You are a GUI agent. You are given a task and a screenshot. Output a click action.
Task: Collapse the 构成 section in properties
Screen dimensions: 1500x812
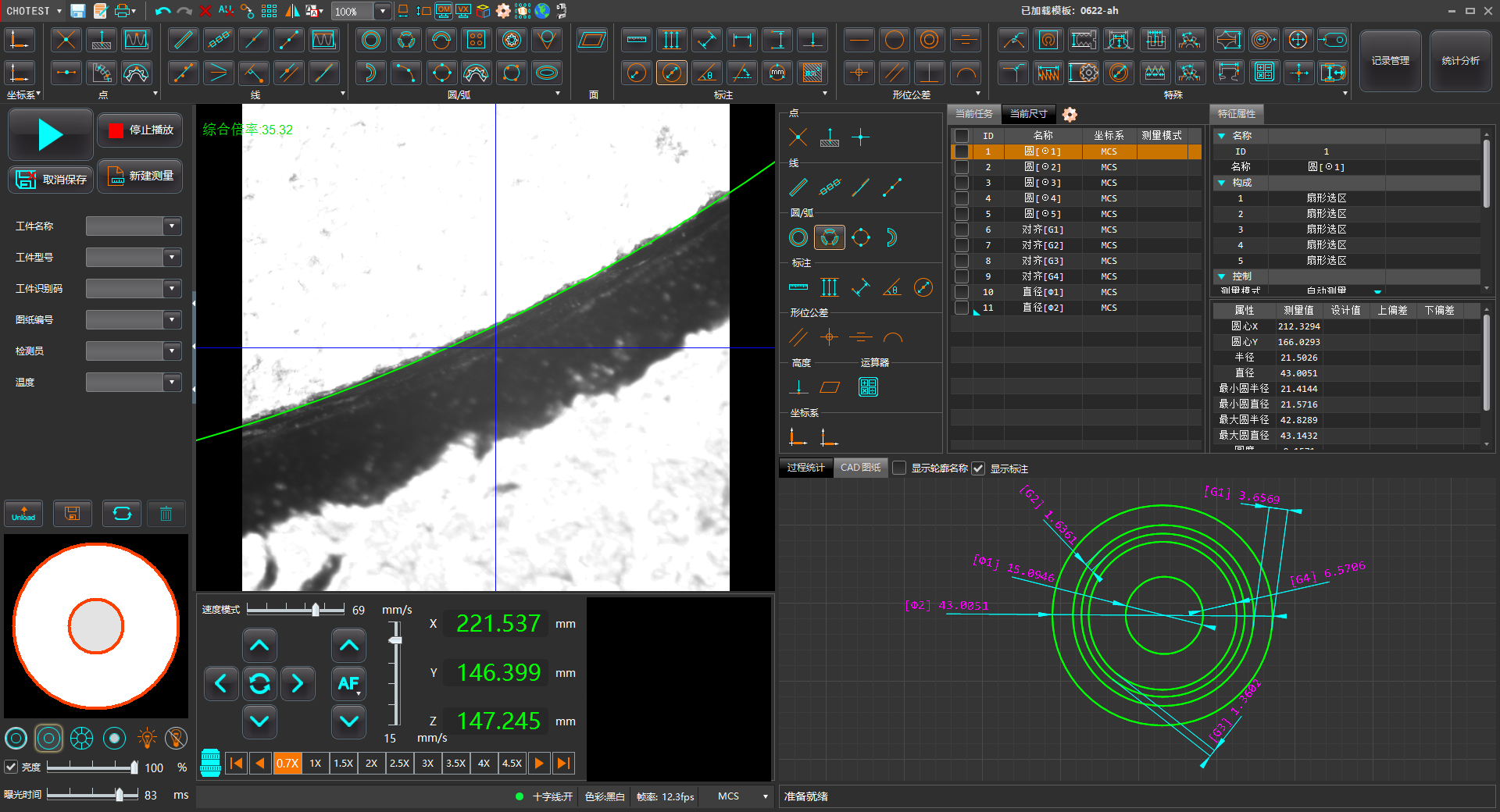coord(1222,183)
